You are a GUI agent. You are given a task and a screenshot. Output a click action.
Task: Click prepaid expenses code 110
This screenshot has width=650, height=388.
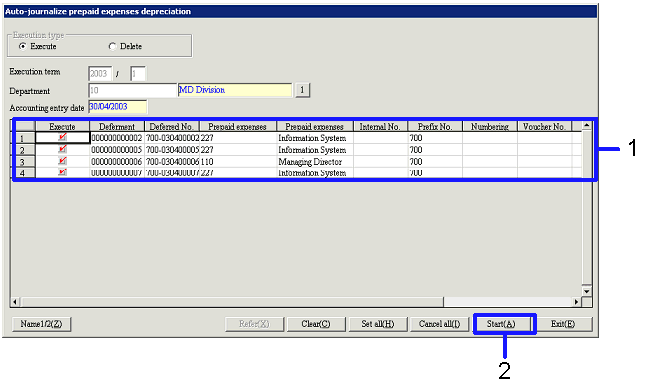click(x=238, y=162)
